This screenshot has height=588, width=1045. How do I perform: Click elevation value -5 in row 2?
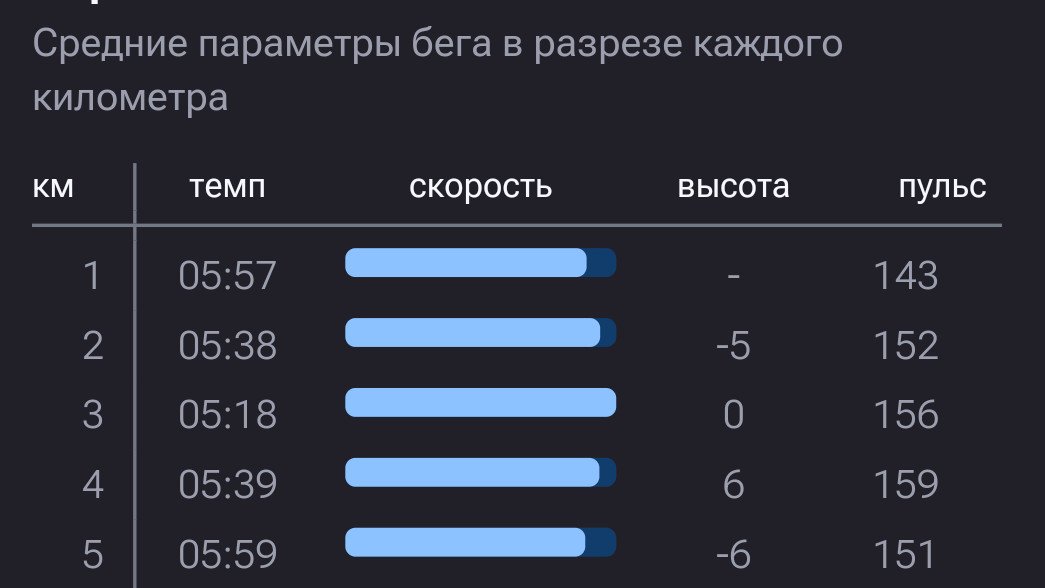click(733, 345)
